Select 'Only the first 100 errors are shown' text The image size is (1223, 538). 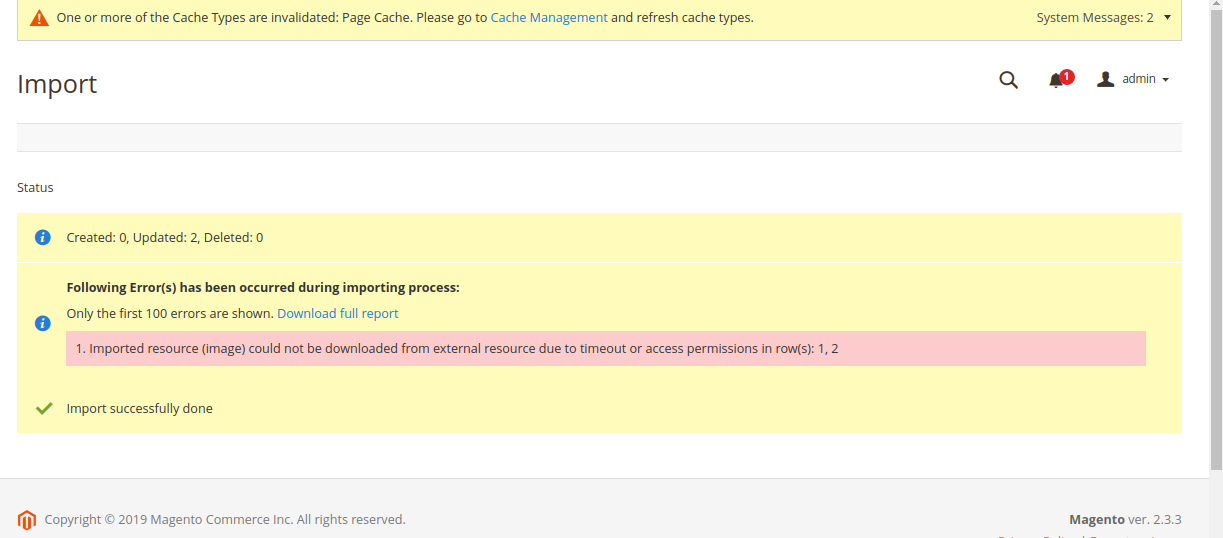170,313
